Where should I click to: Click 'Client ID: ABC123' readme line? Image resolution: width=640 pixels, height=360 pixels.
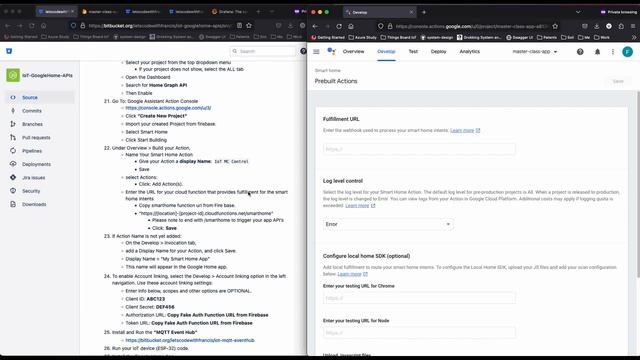(145, 299)
